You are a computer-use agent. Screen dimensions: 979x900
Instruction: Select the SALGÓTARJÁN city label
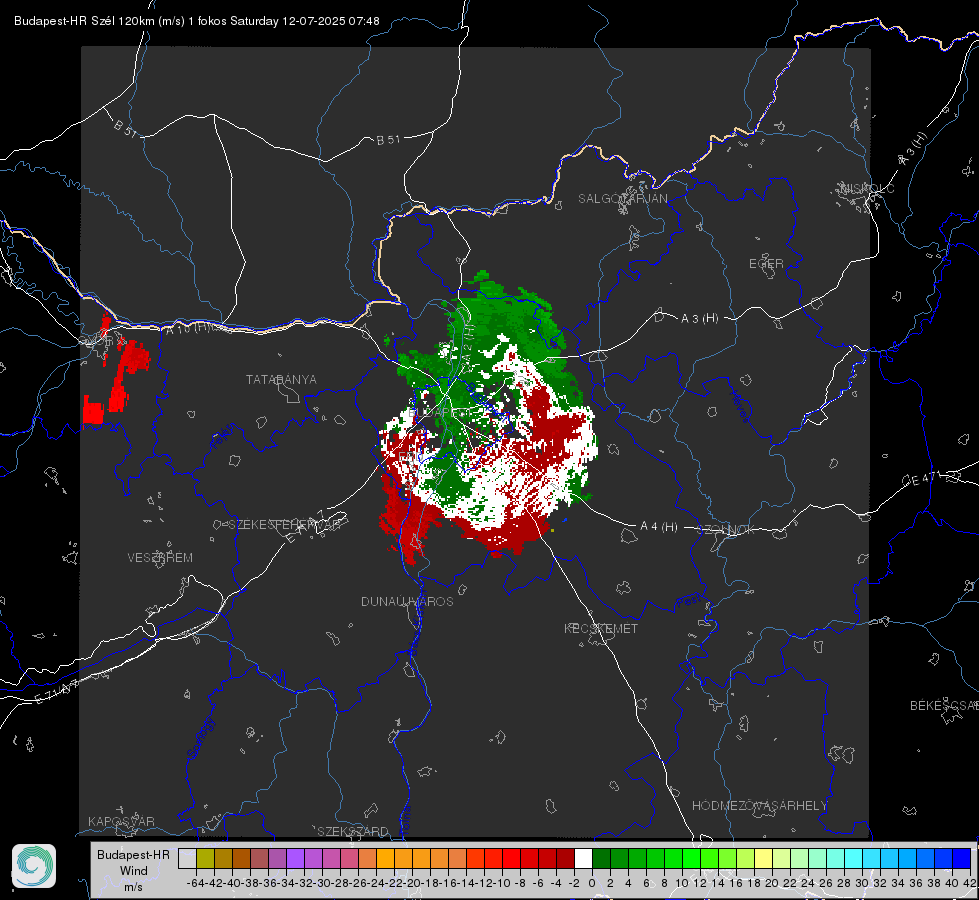[x=622, y=199]
